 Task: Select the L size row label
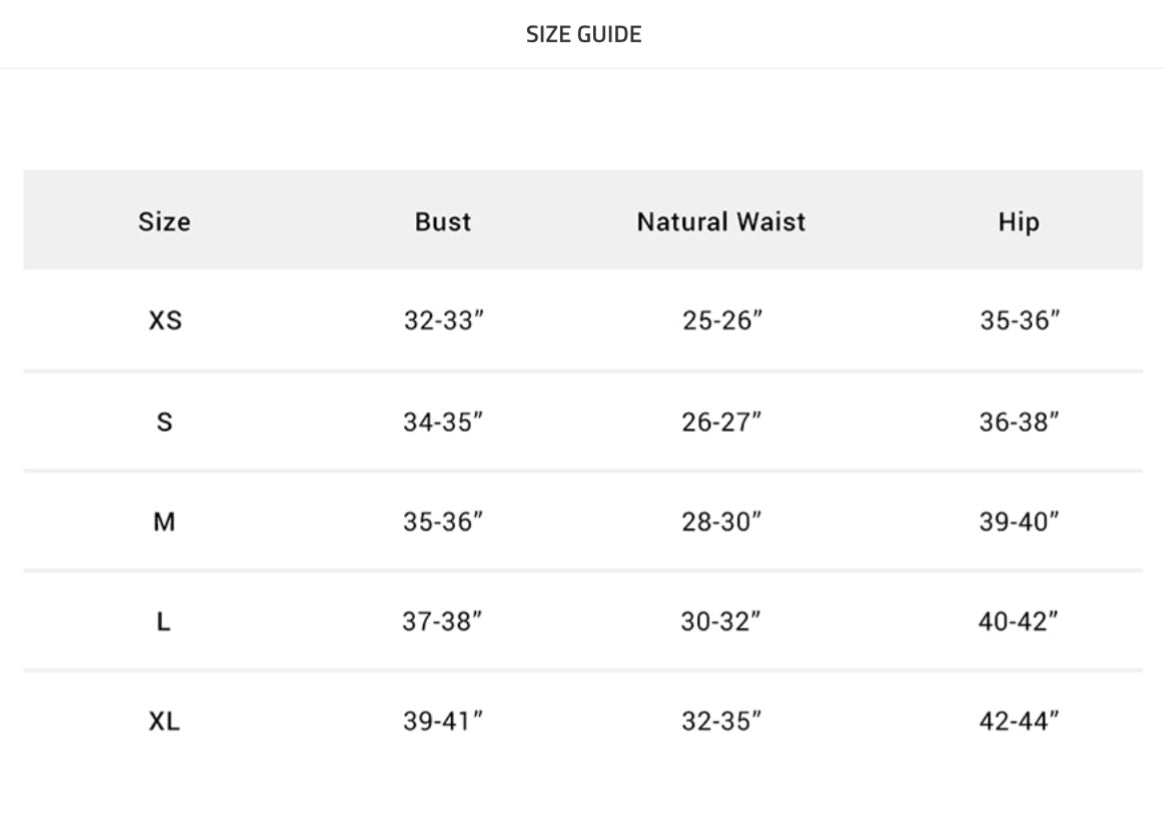[164, 621]
